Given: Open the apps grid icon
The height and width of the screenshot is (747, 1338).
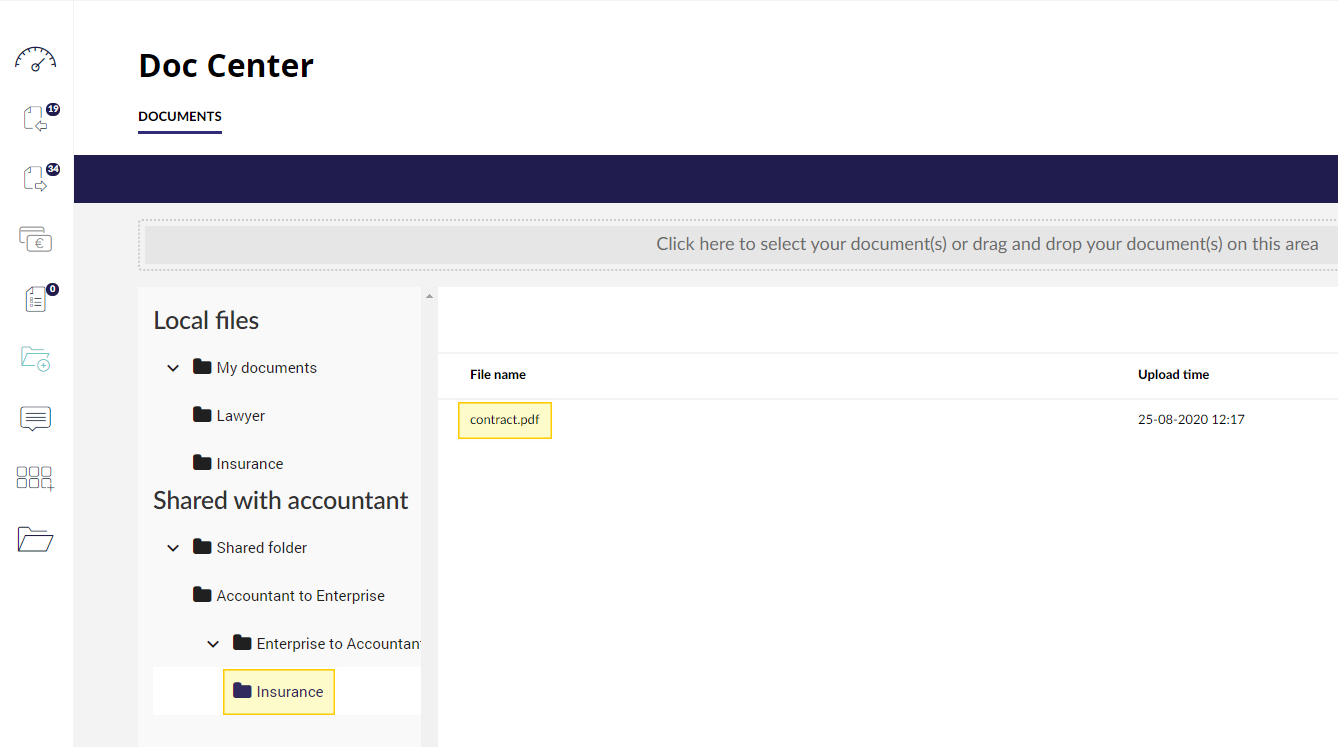Looking at the screenshot, I should click(36, 478).
